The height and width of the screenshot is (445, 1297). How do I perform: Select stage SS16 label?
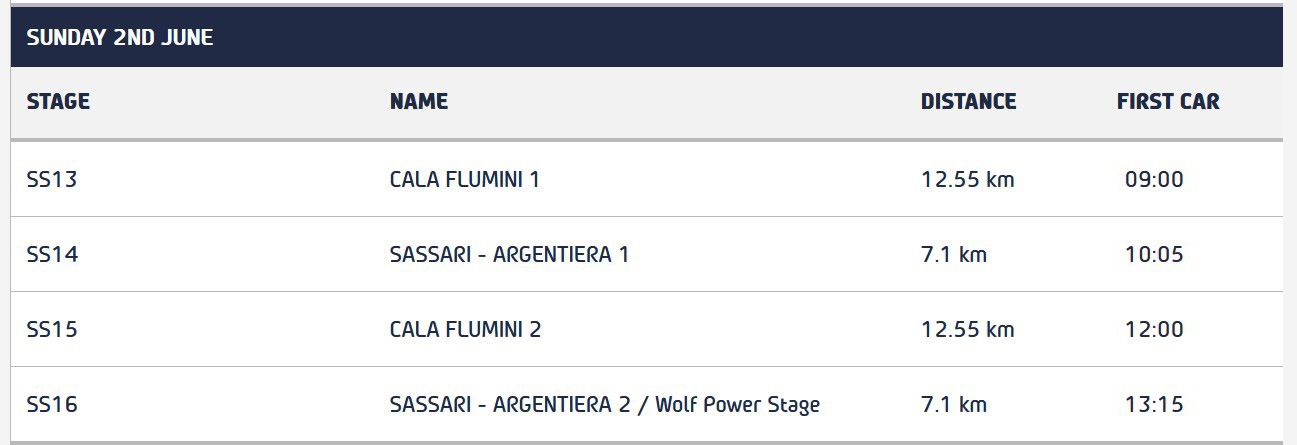[52, 405]
